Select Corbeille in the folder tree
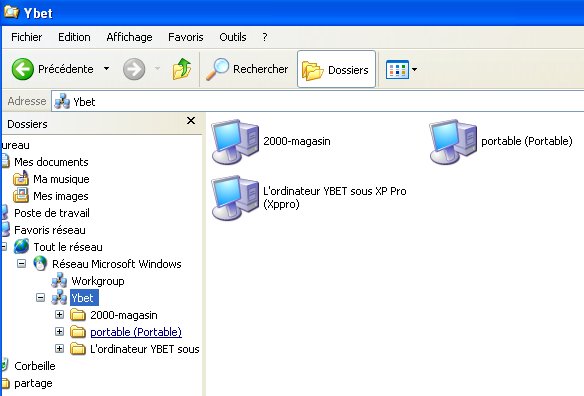 pyautogui.click(x=35, y=366)
